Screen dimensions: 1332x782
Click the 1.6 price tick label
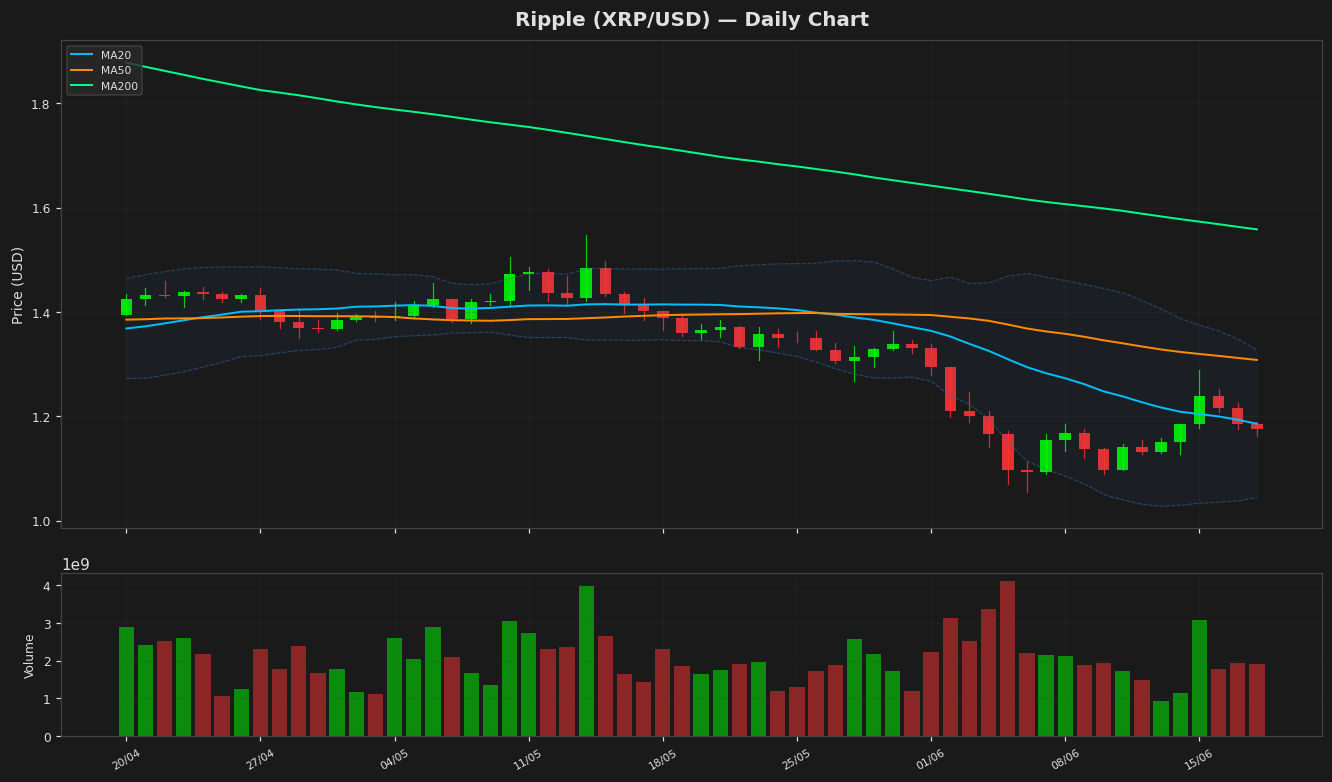pyautogui.click(x=43, y=208)
